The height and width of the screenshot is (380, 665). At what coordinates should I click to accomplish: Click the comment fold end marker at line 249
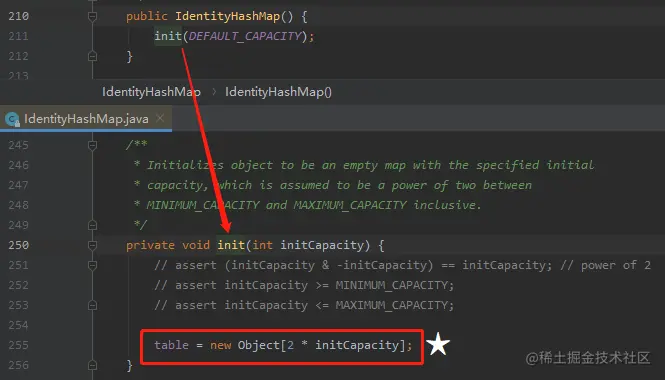(x=92, y=225)
